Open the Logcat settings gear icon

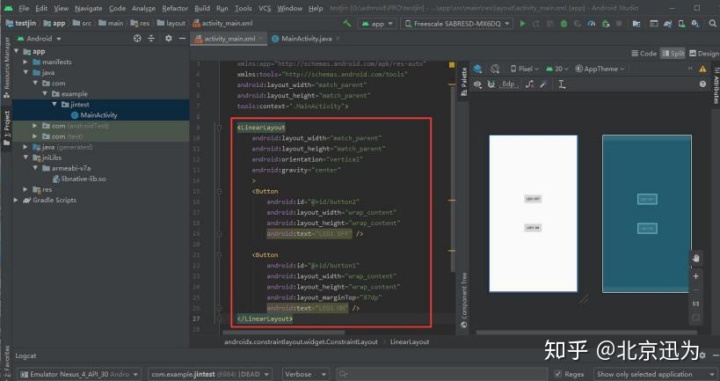[702, 355]
